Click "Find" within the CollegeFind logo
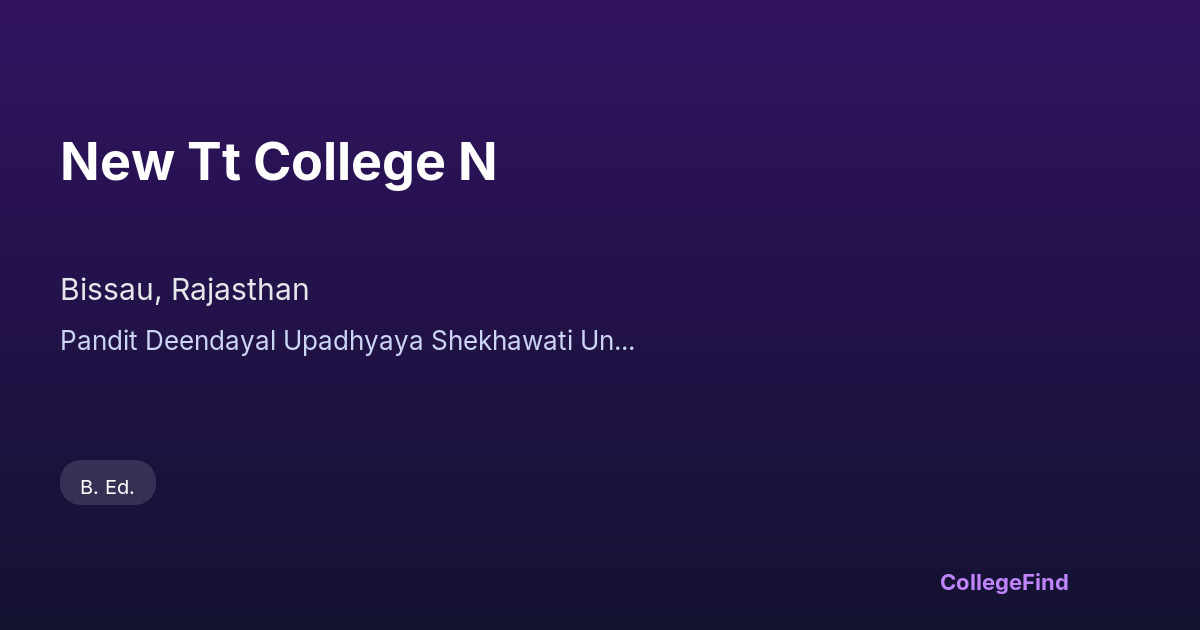Screen dimensions: 1200x630 (x=1043, y=582)
